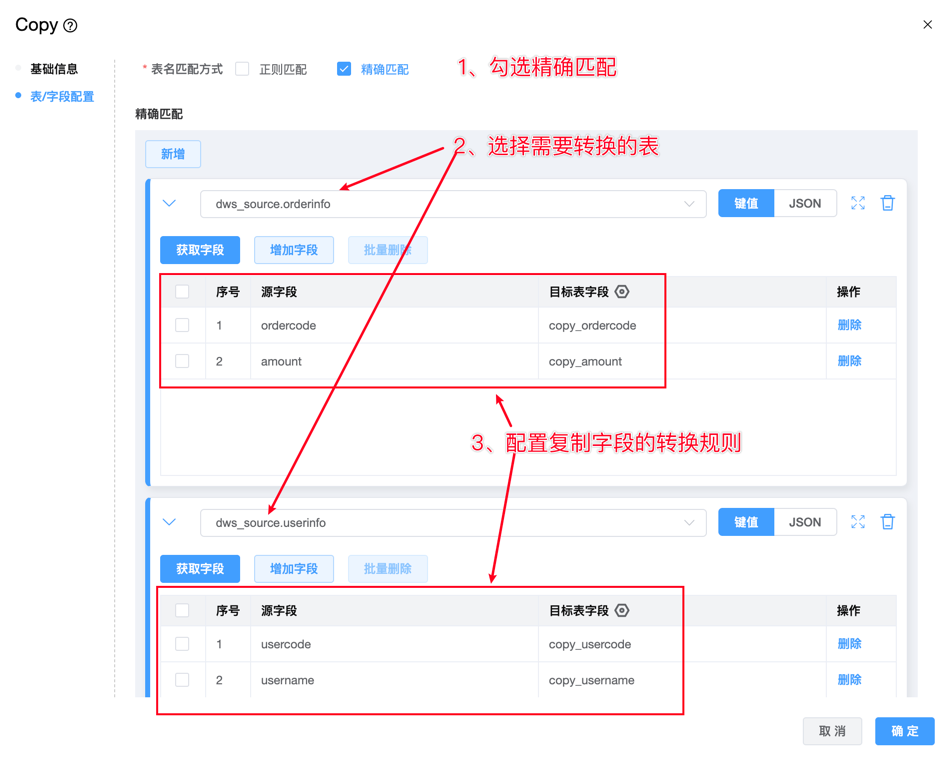Image resolution: width=946 pixels, height=758 pixels.
Task: Click 确定 to confirm
Action: tap(904, 731)
